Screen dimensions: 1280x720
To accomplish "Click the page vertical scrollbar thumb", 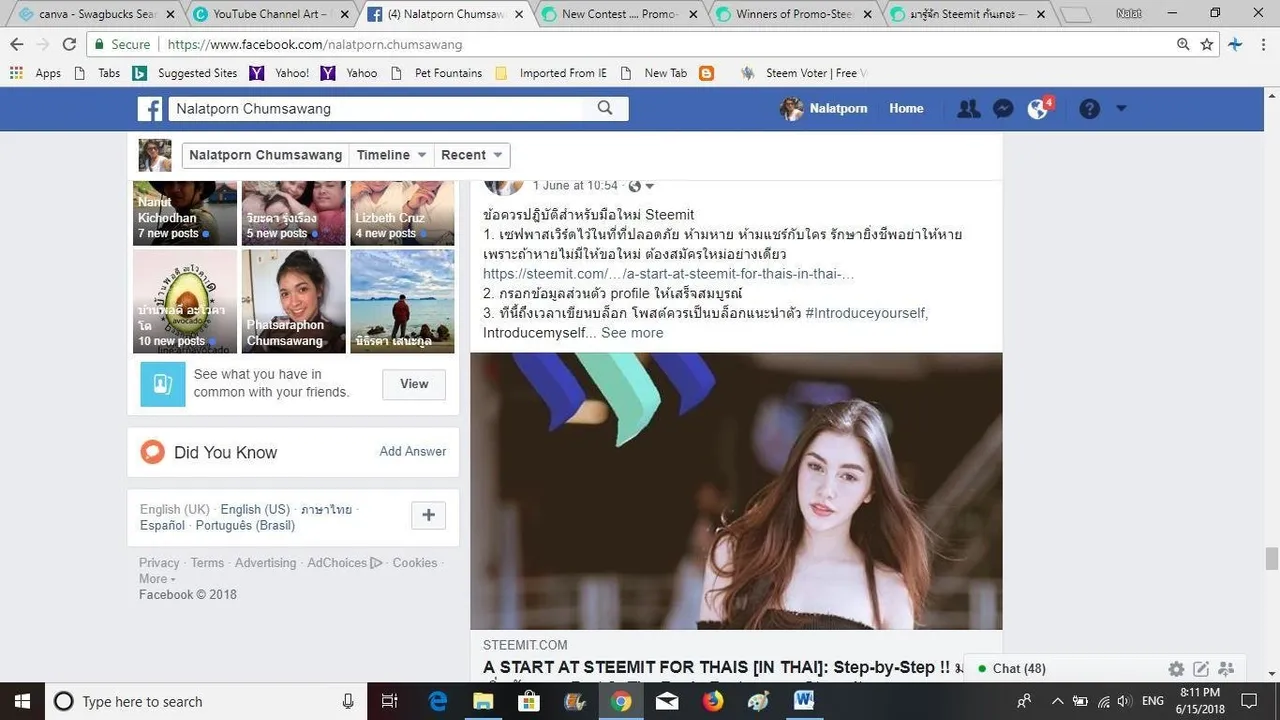I will coord(1271,558).
